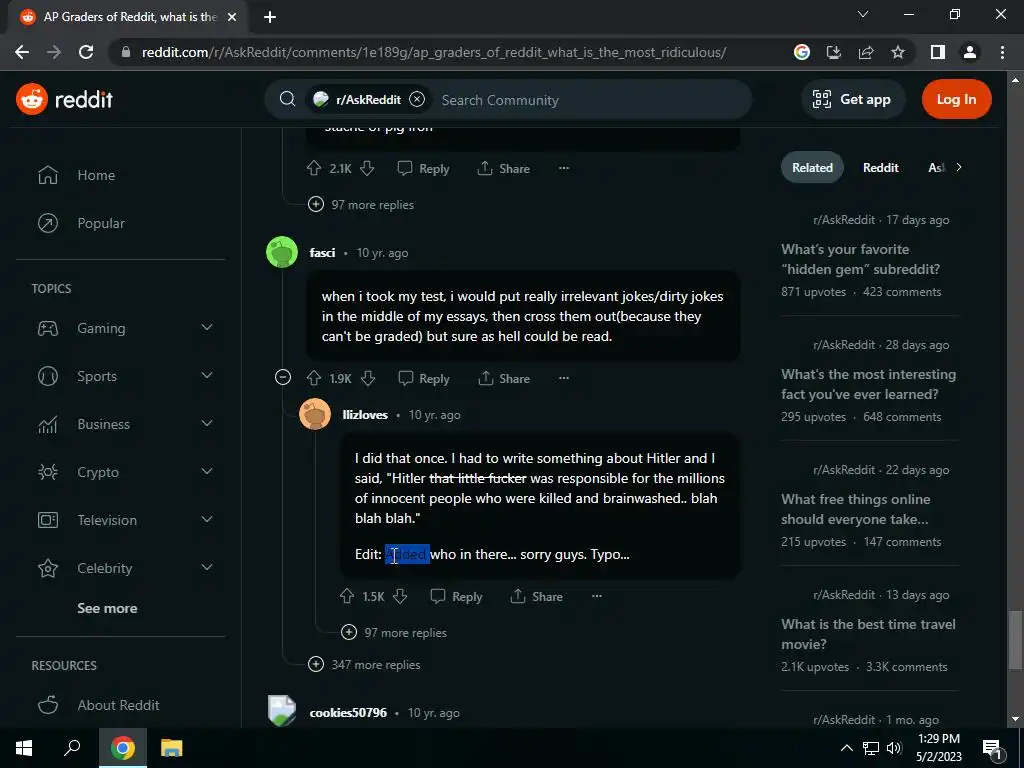Click the Get app button
The width and height of the screenshot is (1024, 768).
point(852,99)
